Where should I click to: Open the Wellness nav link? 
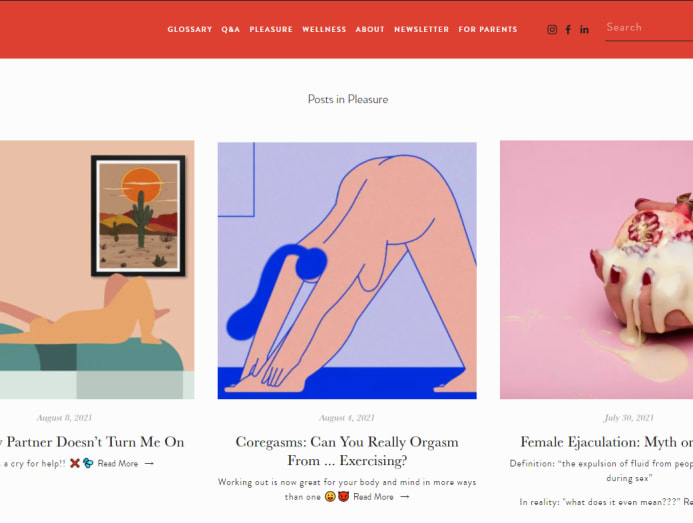click(324, 30)
